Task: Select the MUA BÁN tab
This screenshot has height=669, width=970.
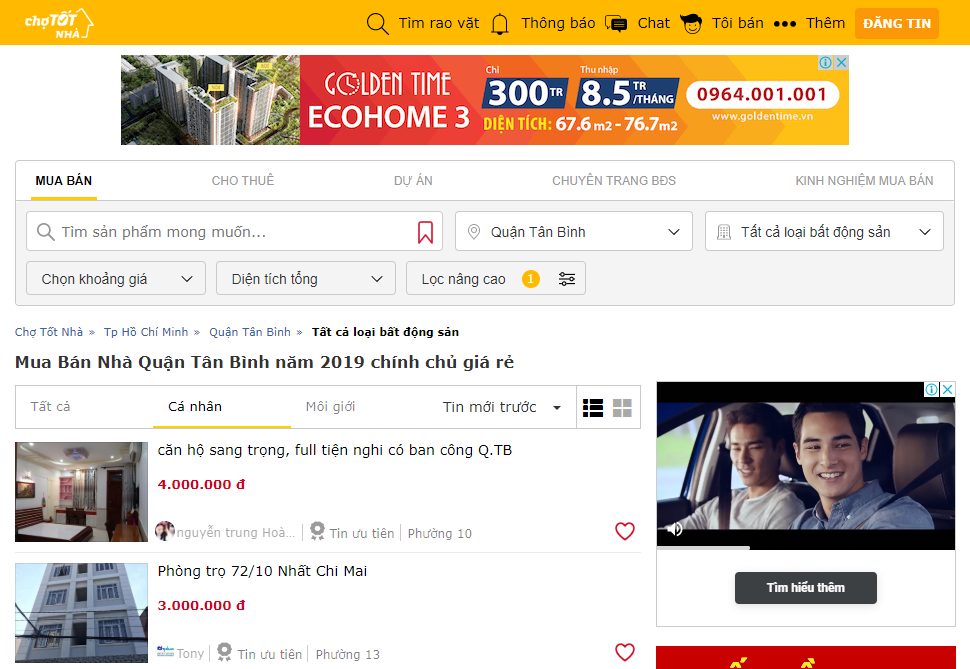Action: point(64,181)
